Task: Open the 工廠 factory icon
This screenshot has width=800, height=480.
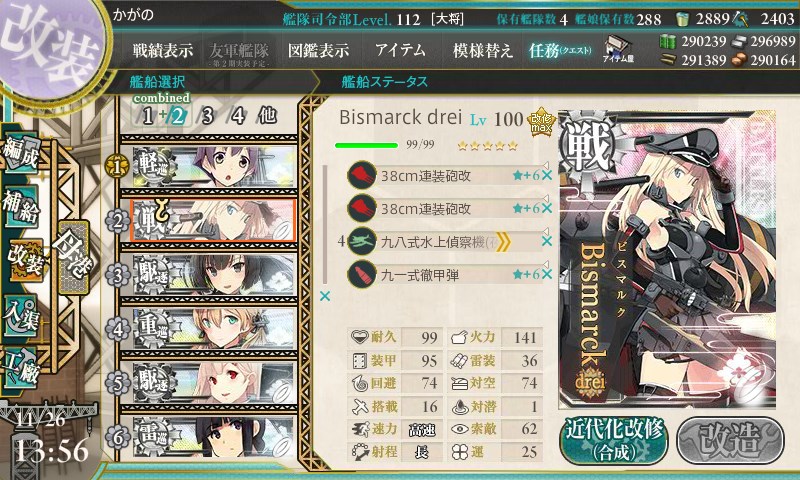Action: click(20, 368)
